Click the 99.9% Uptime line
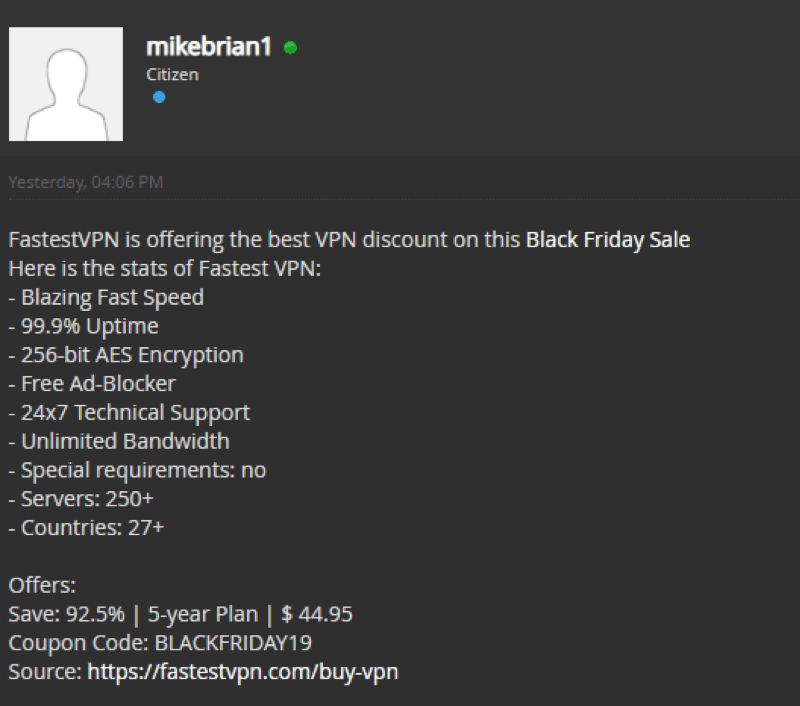 point(84,326)
